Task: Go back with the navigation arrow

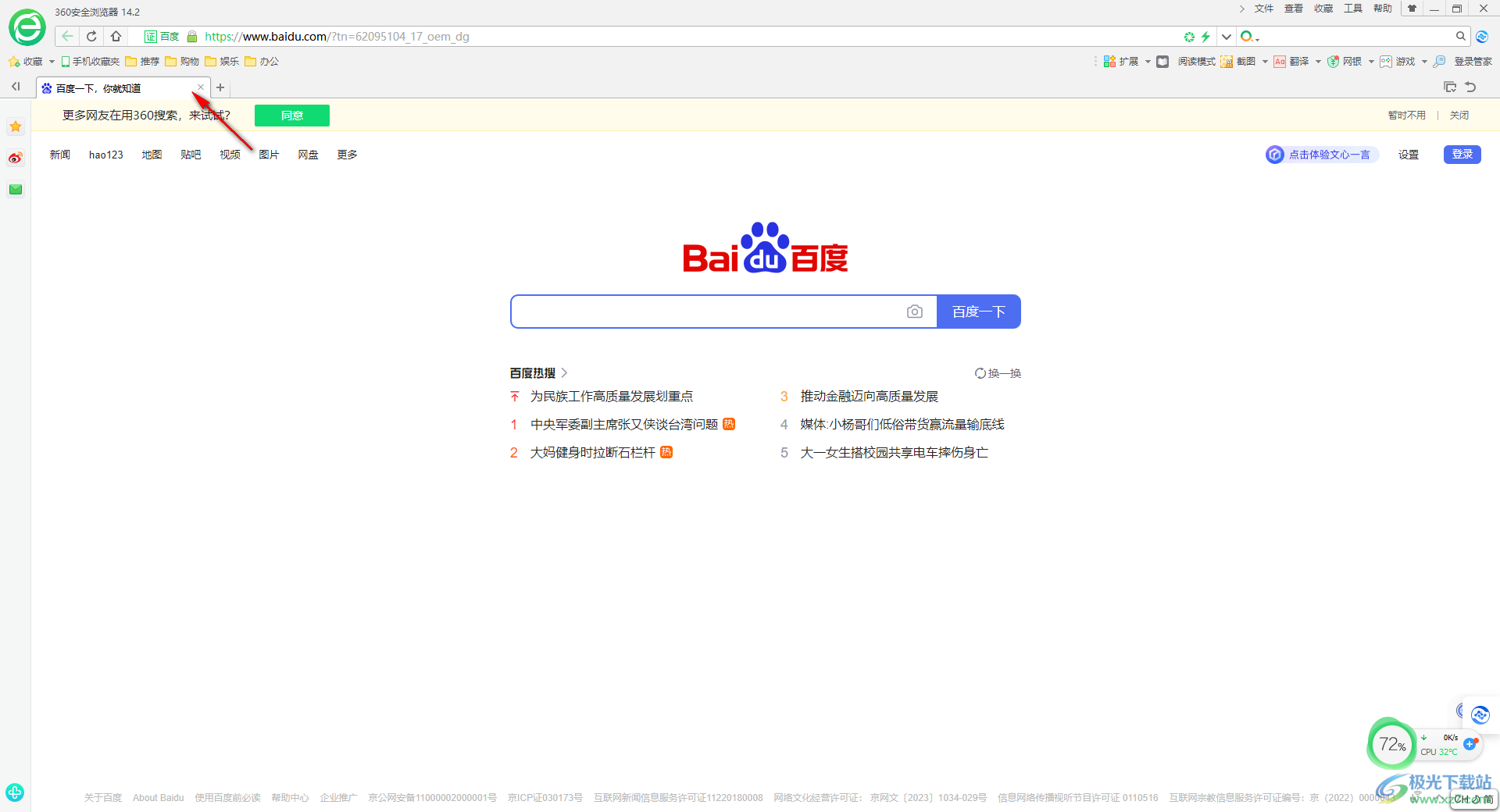Action: tap(67, 36)
